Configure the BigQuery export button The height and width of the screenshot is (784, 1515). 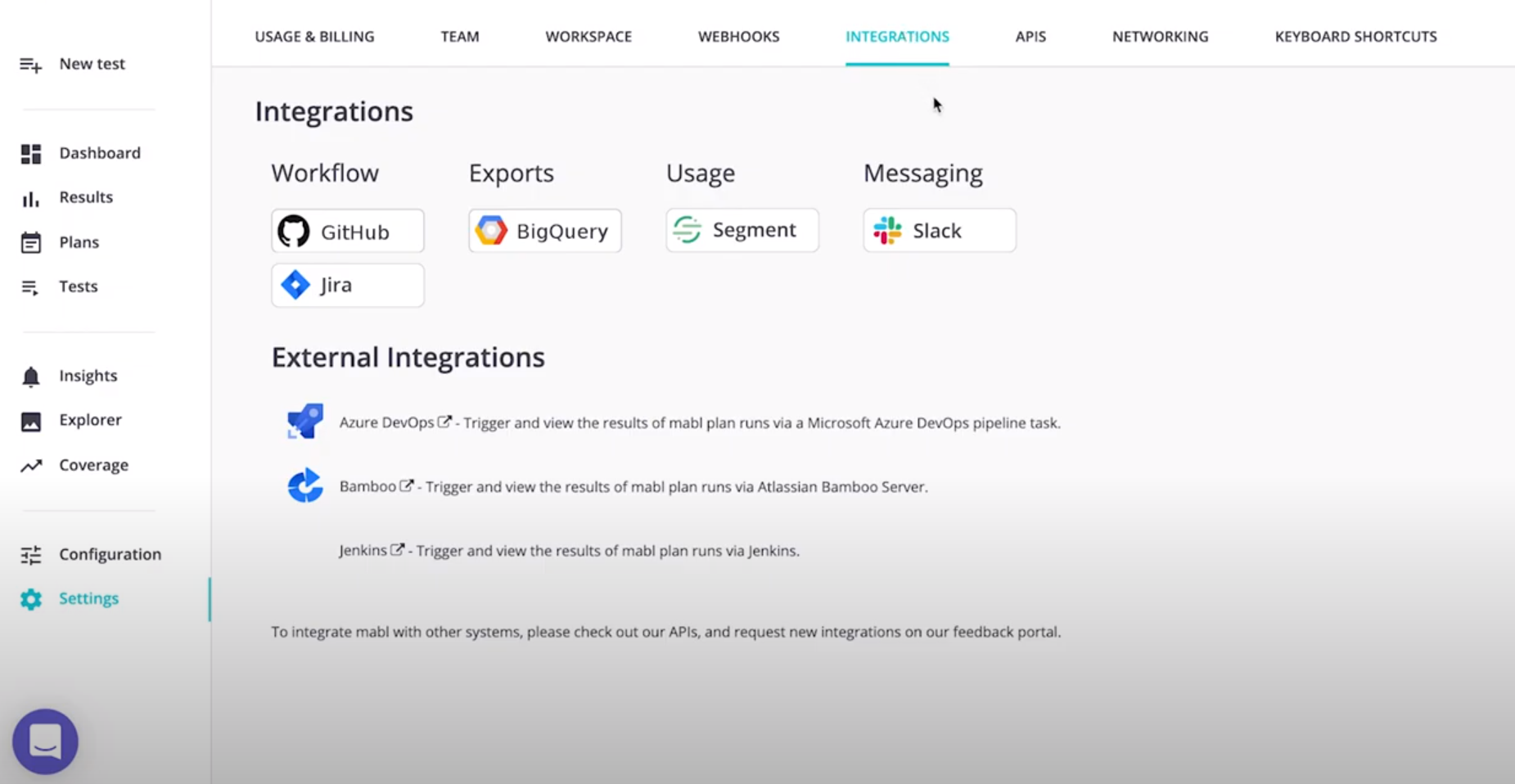[x=545, y=230]
